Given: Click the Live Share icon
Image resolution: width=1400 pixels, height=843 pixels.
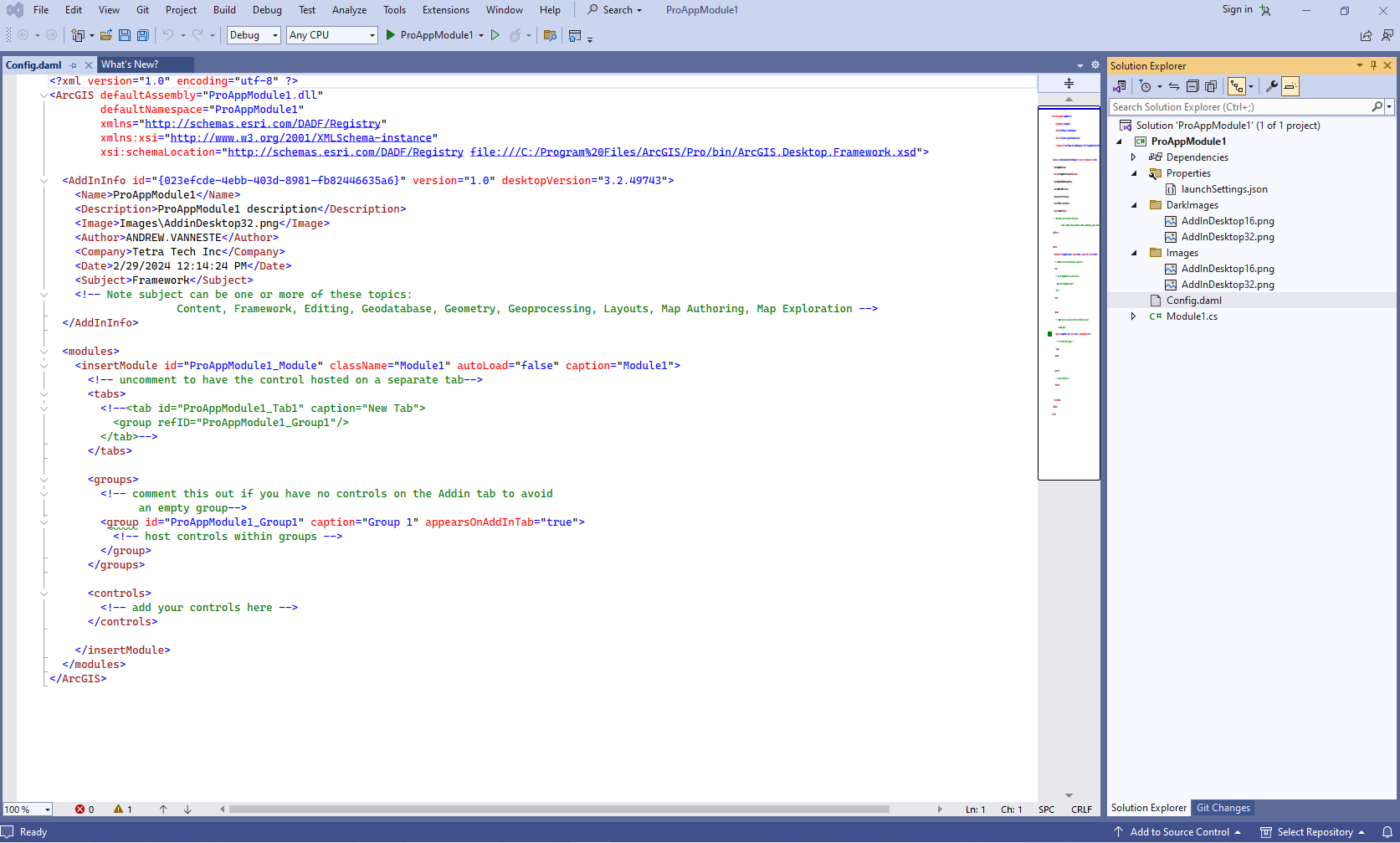Looking at the screenshot, I should click(x=1366, y=35).
